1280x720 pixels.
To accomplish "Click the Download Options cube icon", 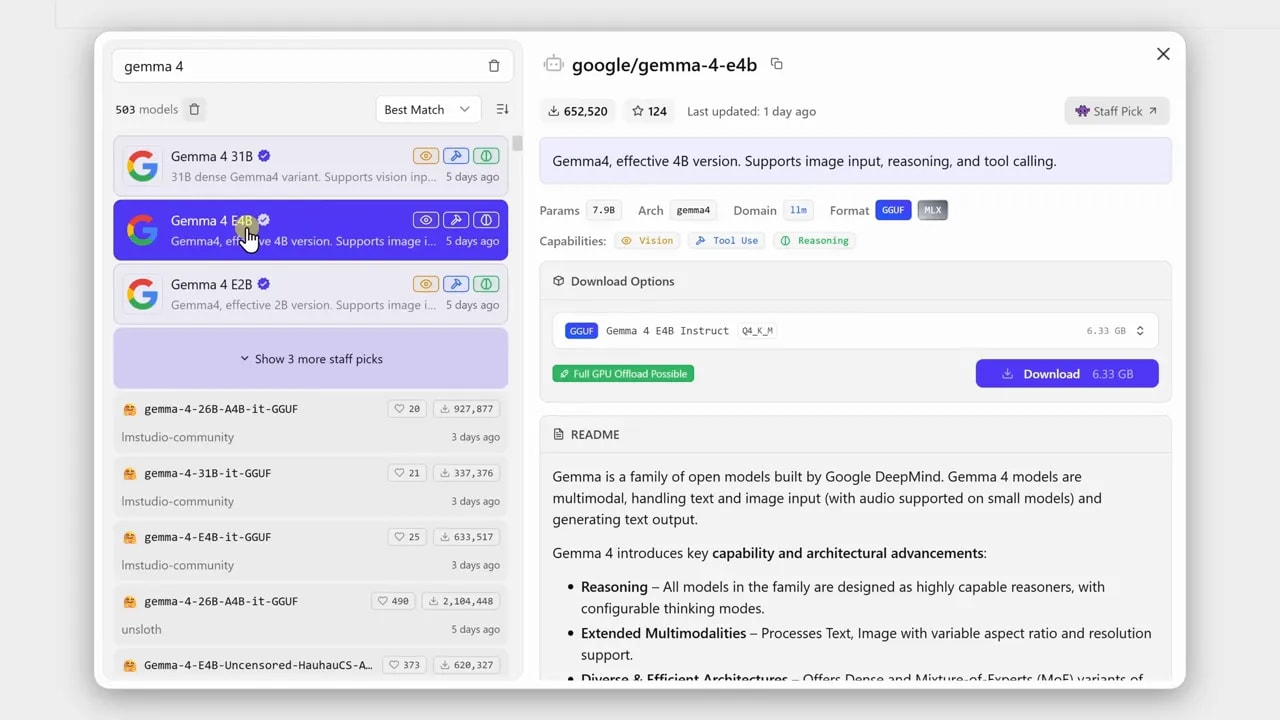I will coord(558,281).
